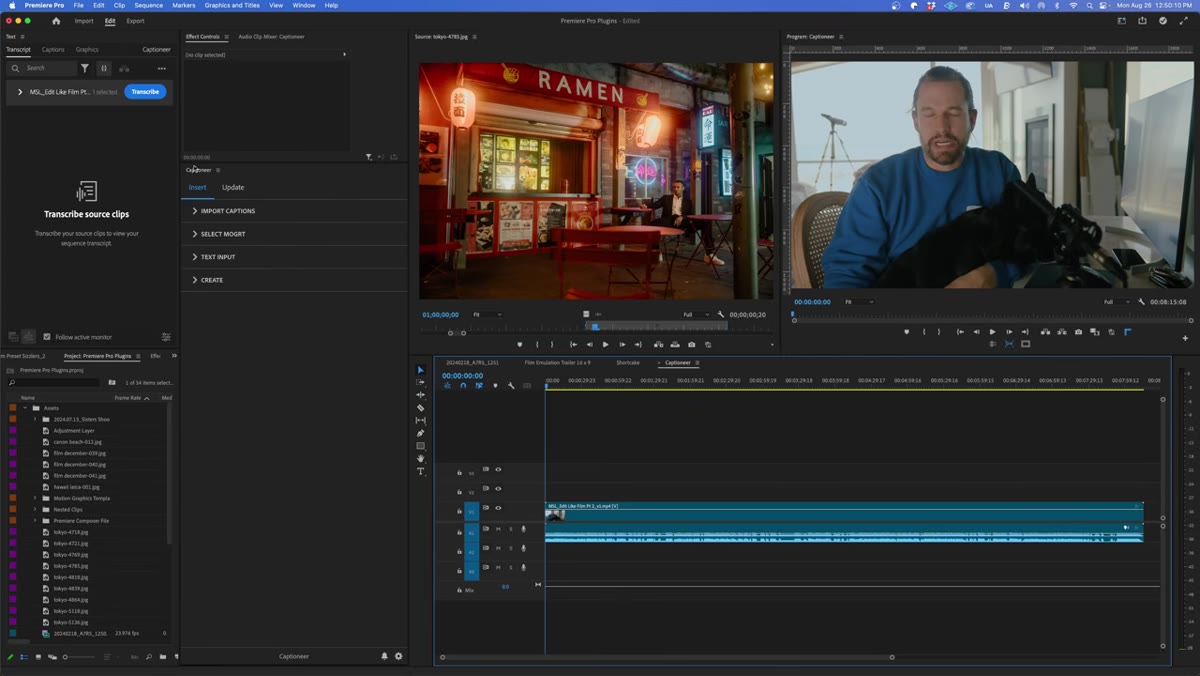1200x676 pixels.
Task: Select the Hand tool
Action: click(420, 458)
